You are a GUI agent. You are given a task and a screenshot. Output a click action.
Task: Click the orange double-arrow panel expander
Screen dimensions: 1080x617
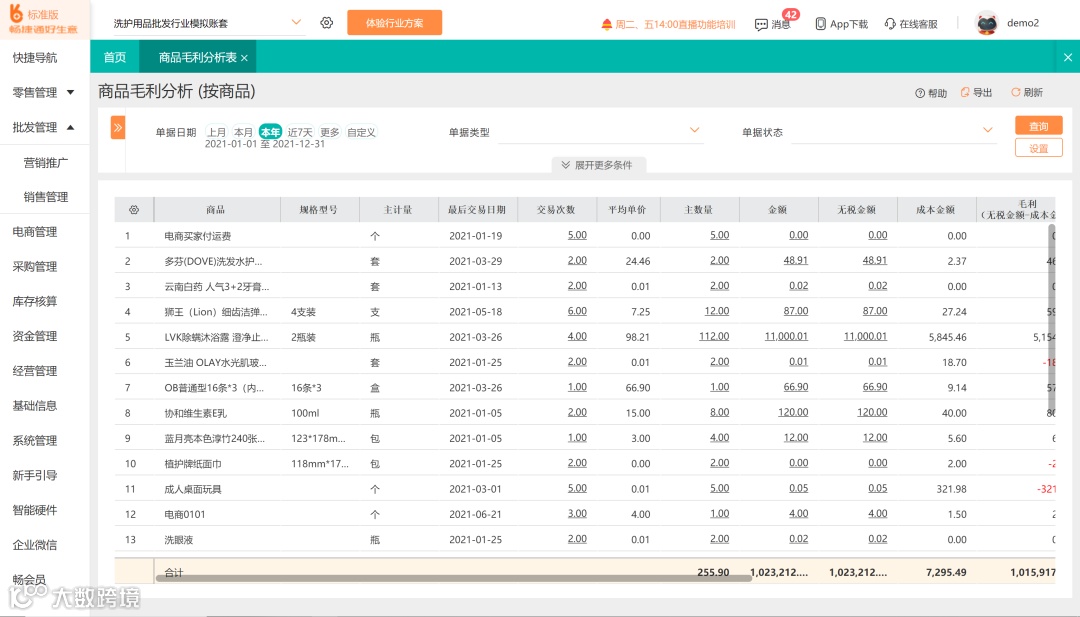tap(118, 127)
